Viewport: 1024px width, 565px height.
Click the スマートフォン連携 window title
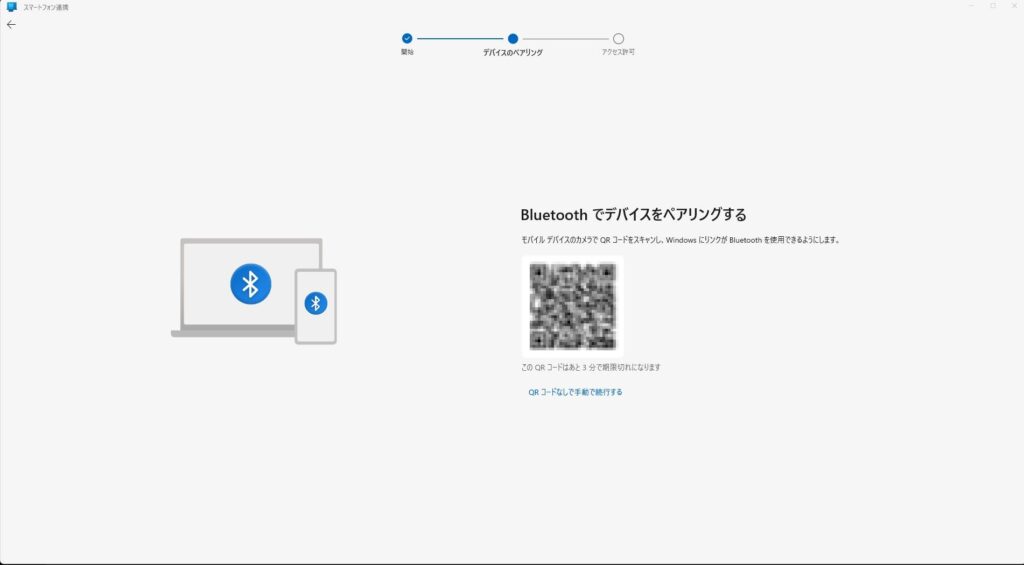coord(46,7)
